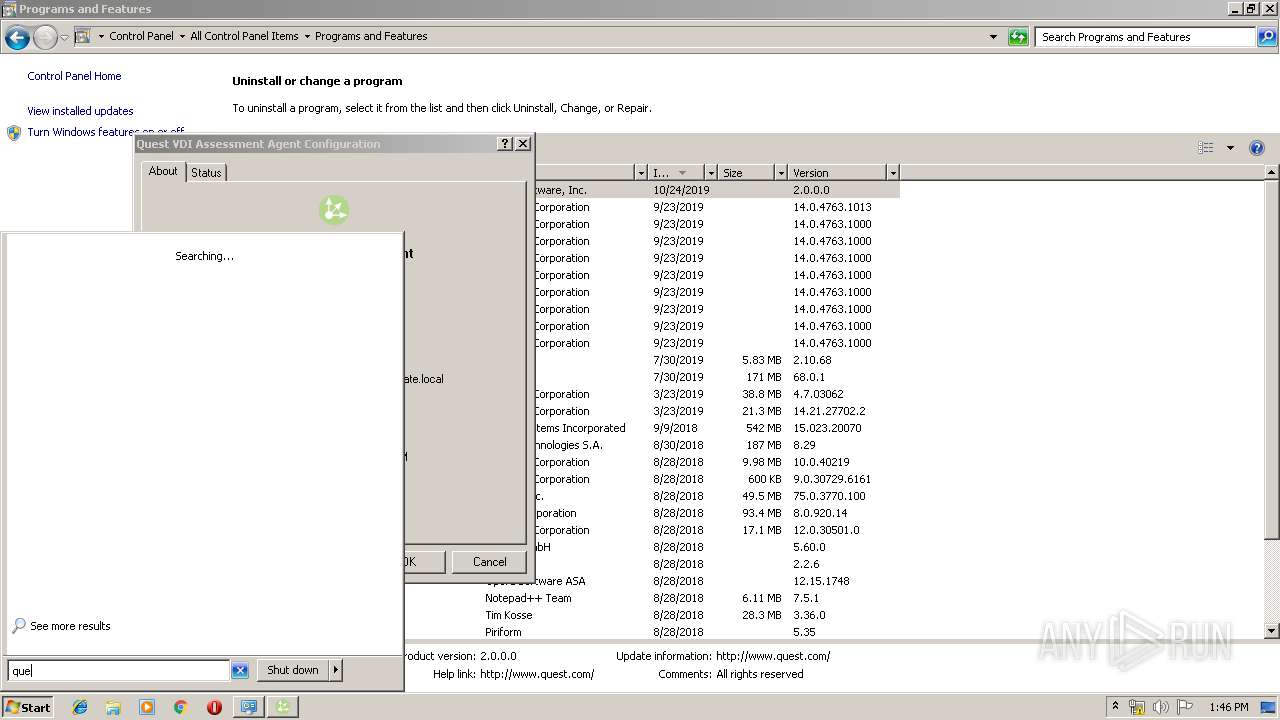Sort by the Size column header
The height and width of the screenshot is (720, 1280).
(746, 173)
